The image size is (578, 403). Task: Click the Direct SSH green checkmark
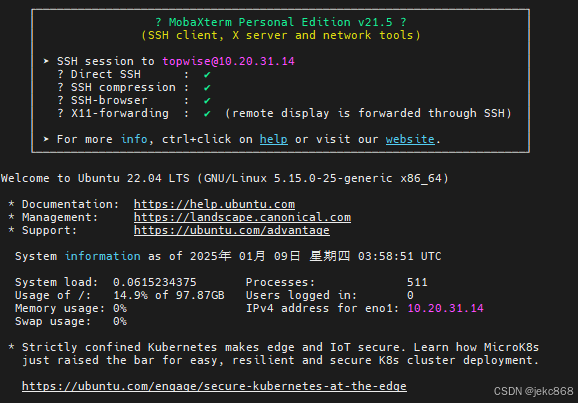pos(207,74)
